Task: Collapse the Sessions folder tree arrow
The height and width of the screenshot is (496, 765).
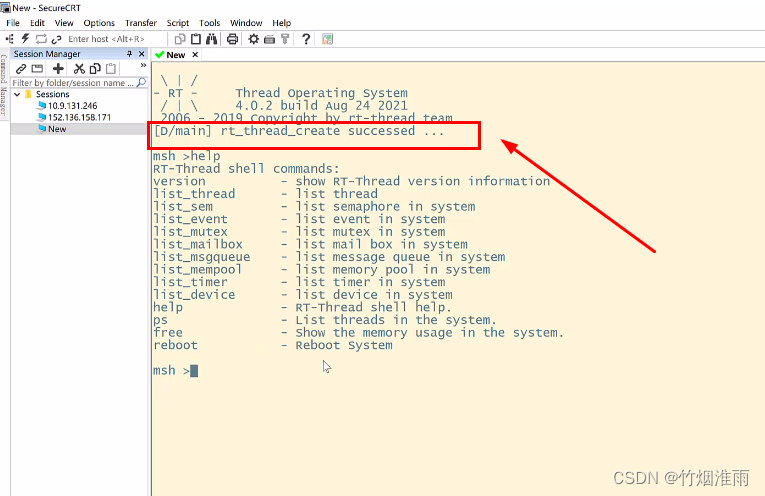Action: (18, 94)
